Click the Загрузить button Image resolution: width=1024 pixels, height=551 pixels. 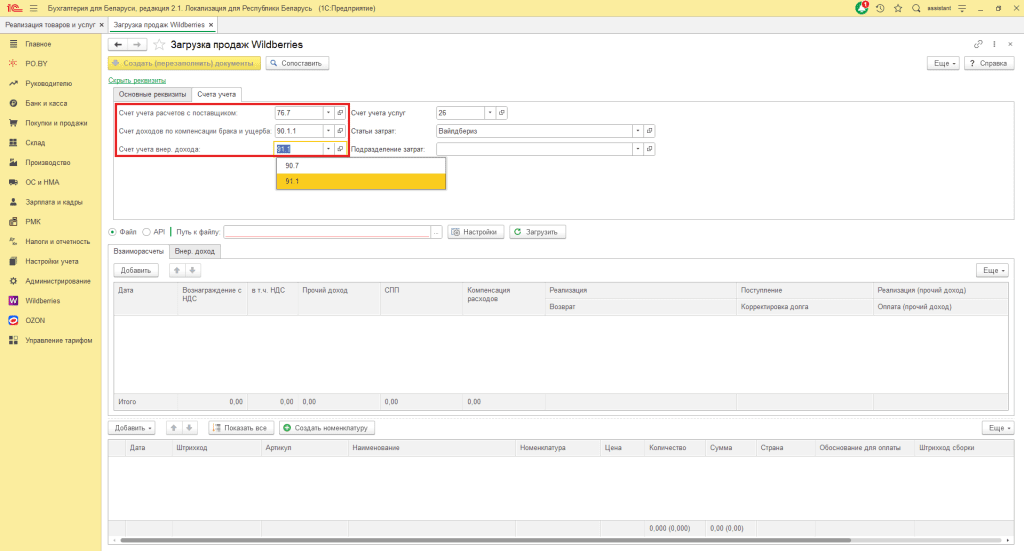(x=538, y=232)
